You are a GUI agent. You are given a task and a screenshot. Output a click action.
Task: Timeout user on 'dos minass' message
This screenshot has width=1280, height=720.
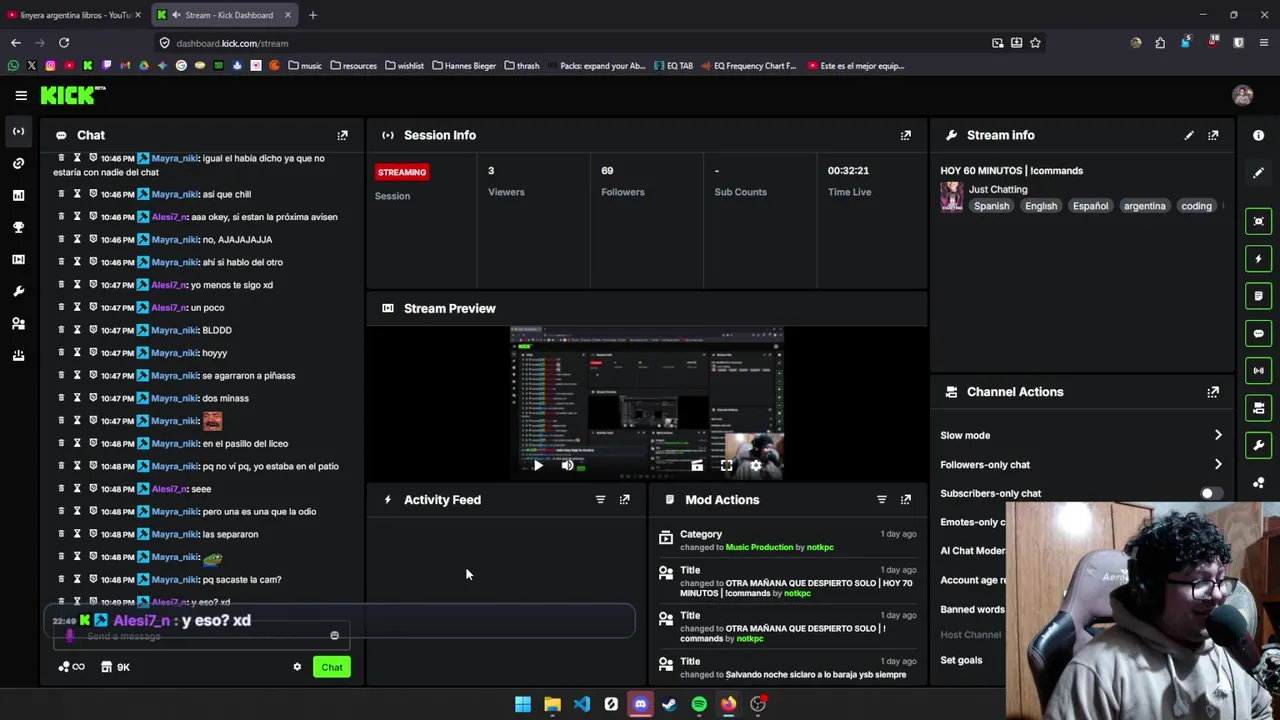point(77,397)
